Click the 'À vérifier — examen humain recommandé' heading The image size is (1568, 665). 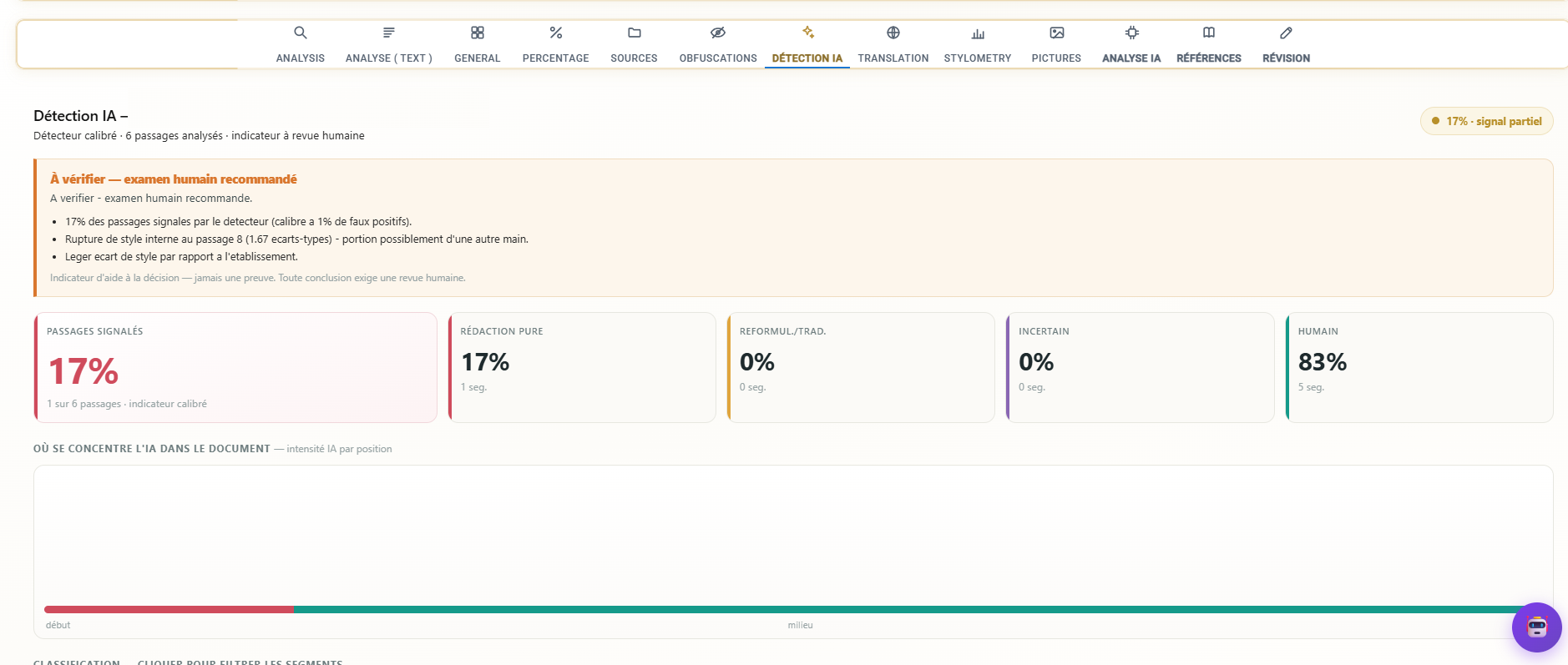[x=174, y=179]
